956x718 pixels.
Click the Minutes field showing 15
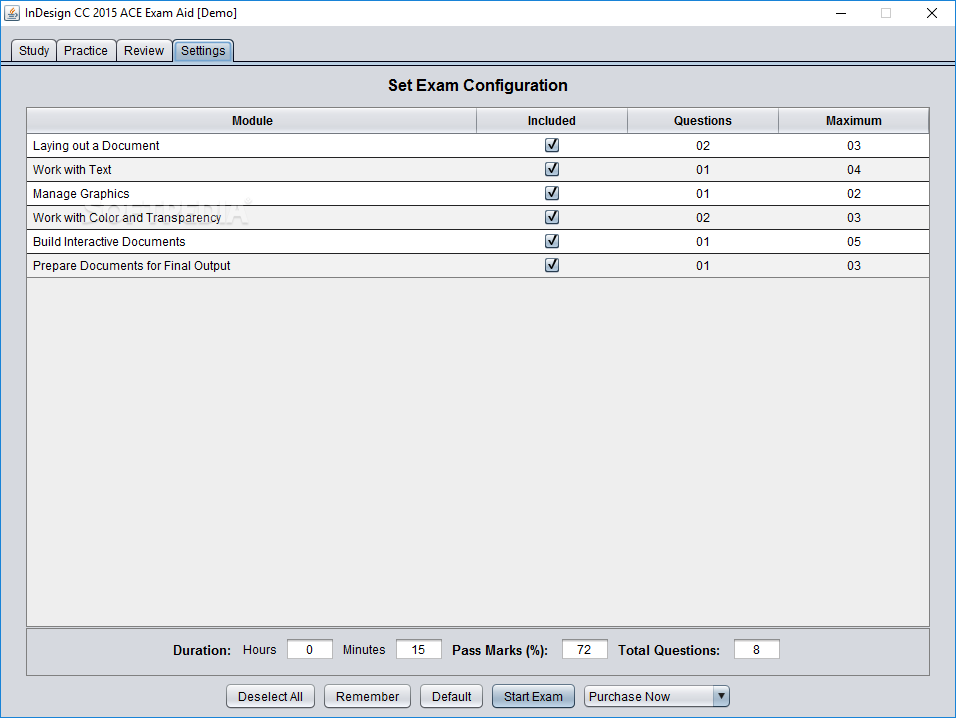418,650
